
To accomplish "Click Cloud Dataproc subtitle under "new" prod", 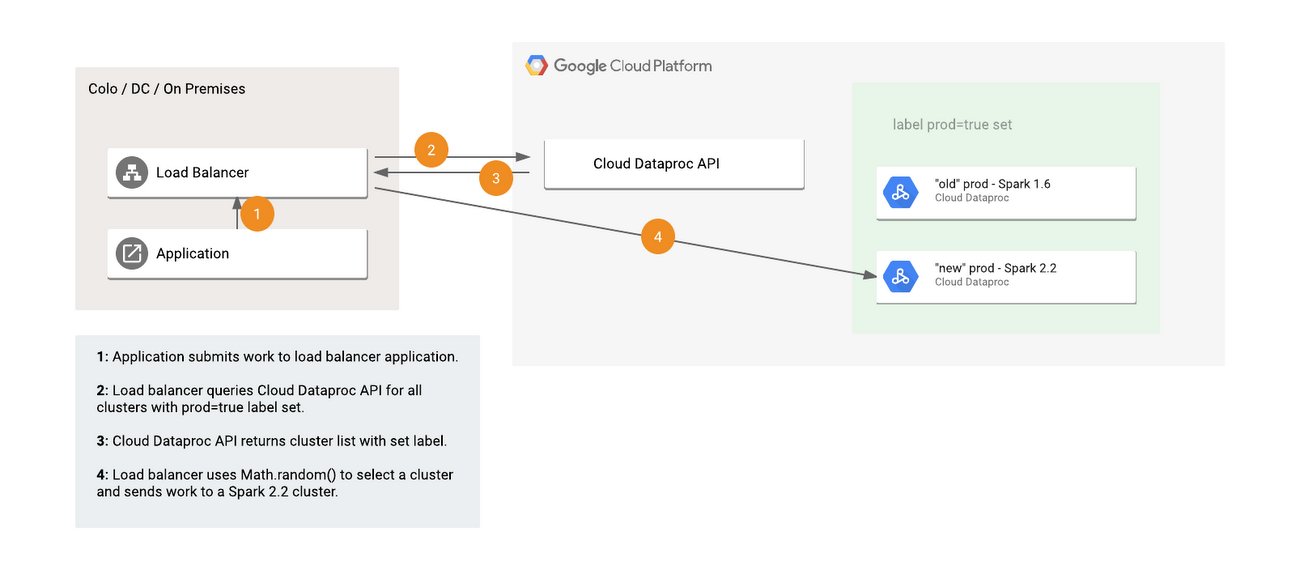I will pos(972,282).
